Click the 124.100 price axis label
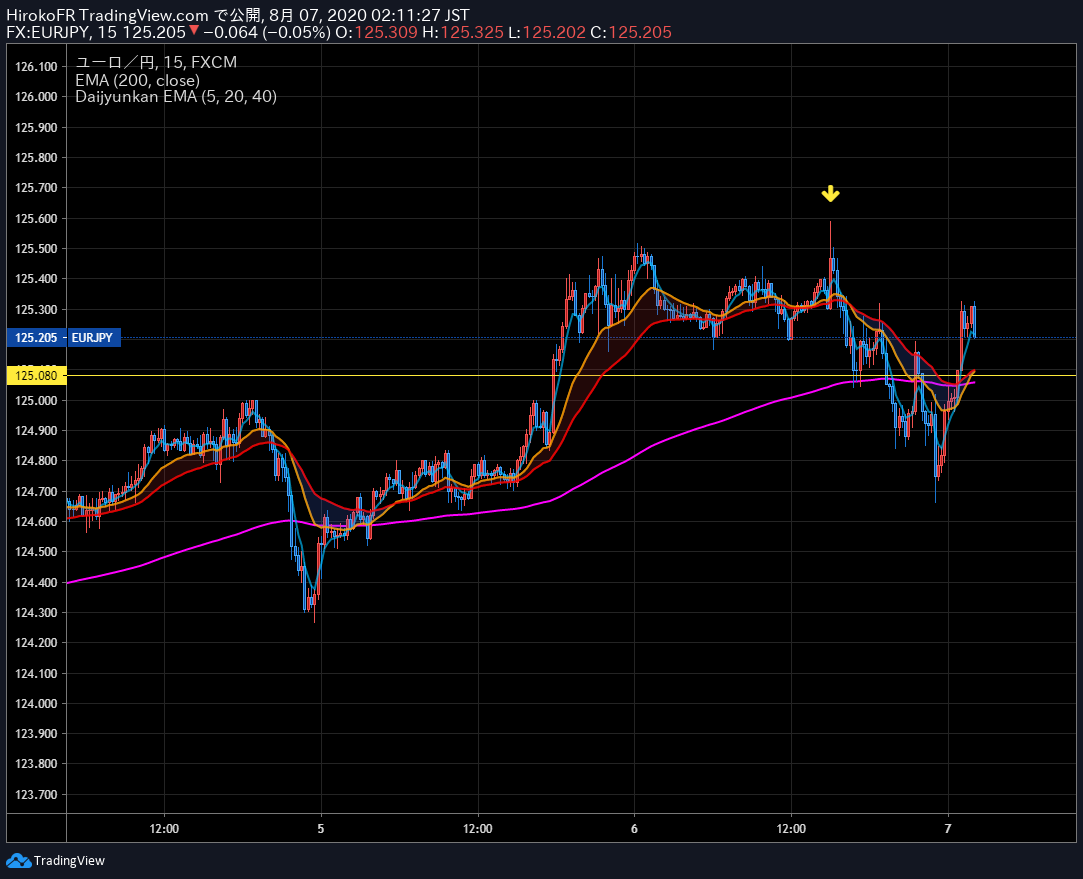This screenshot has width=1083, height=879. pyautogui.click(x=36, y=673)
